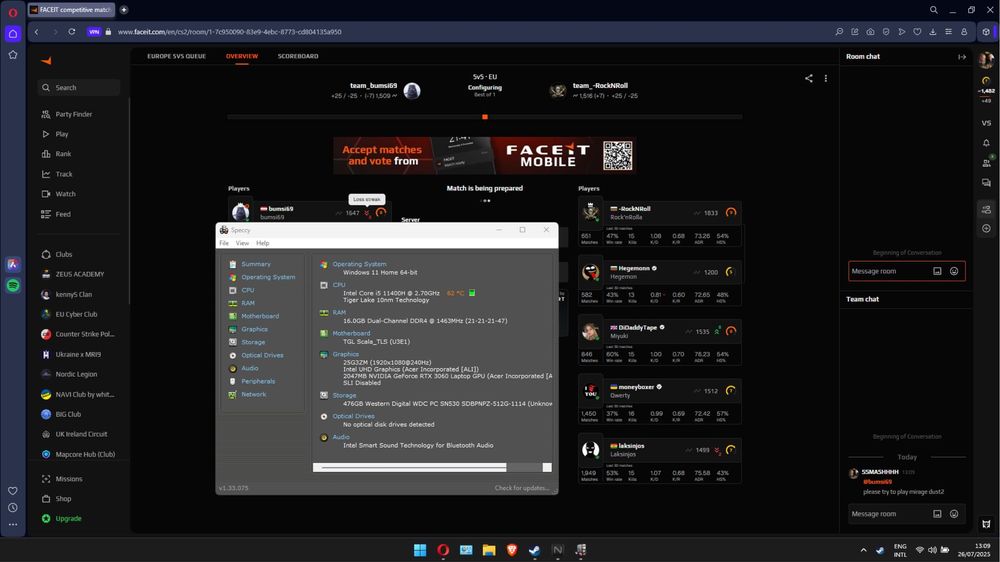The width and height of the screenshot is (1000, 562).
Task: Open Speccy View menu
Action: (x=242, y=243)
